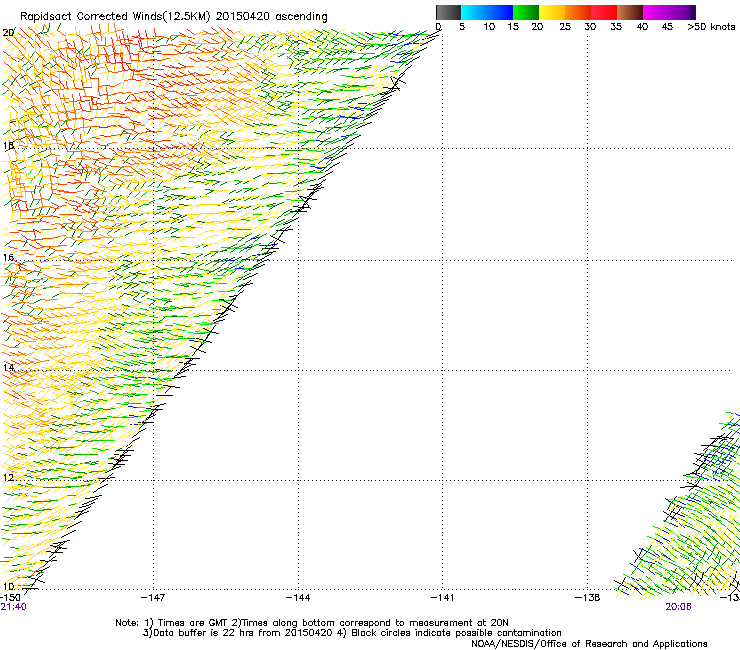Click the longitude label '-147'
740x650 pixels.
(153, 598)
